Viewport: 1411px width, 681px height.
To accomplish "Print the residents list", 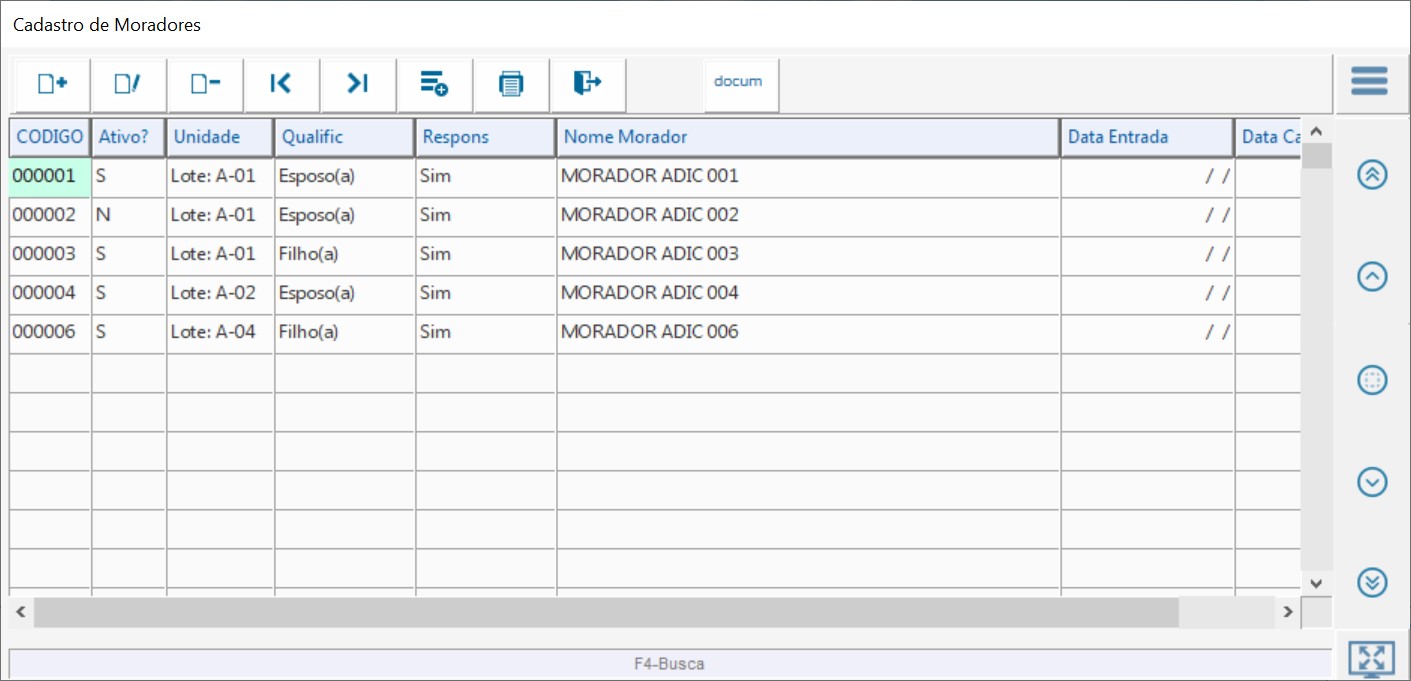I will [511, 84].
